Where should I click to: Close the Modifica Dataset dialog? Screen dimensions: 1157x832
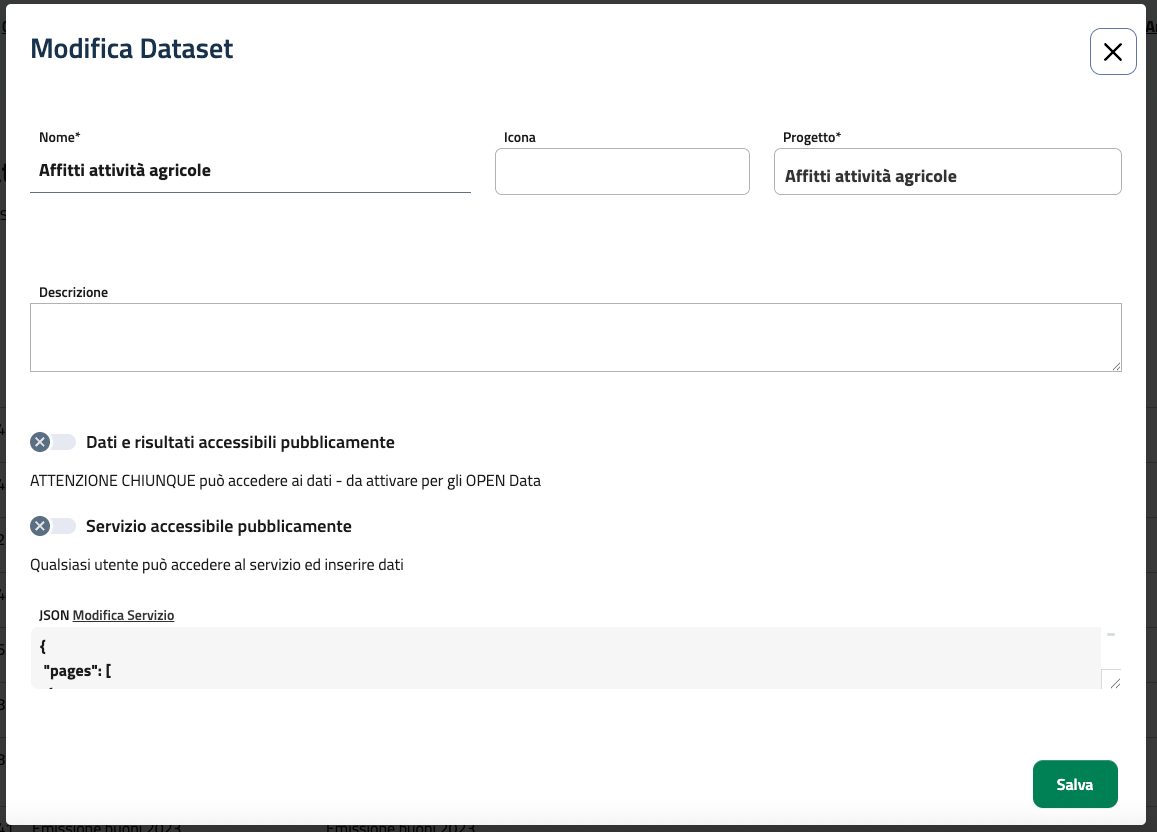point(1112,52)
